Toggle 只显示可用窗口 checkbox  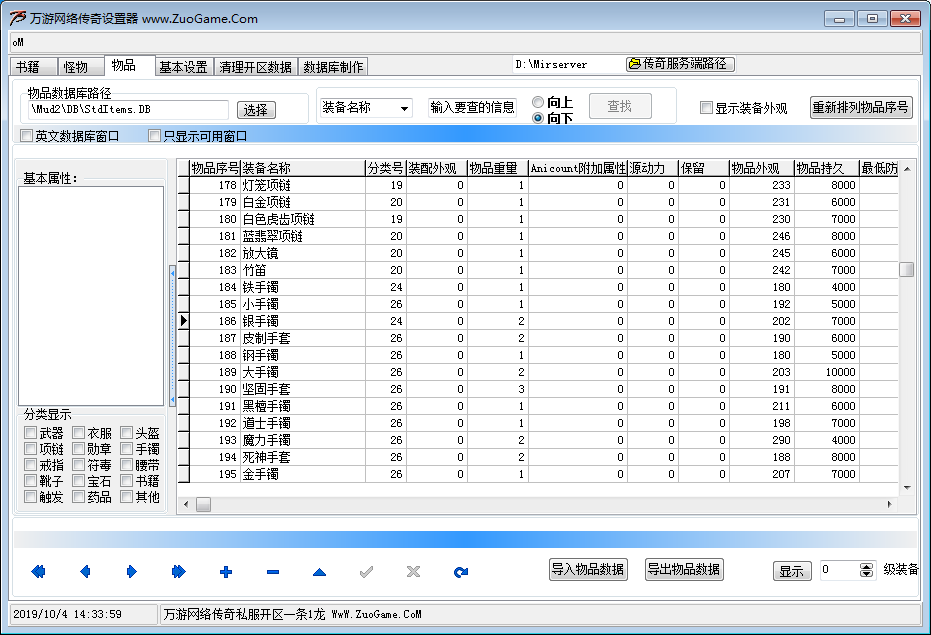(154, 136)
